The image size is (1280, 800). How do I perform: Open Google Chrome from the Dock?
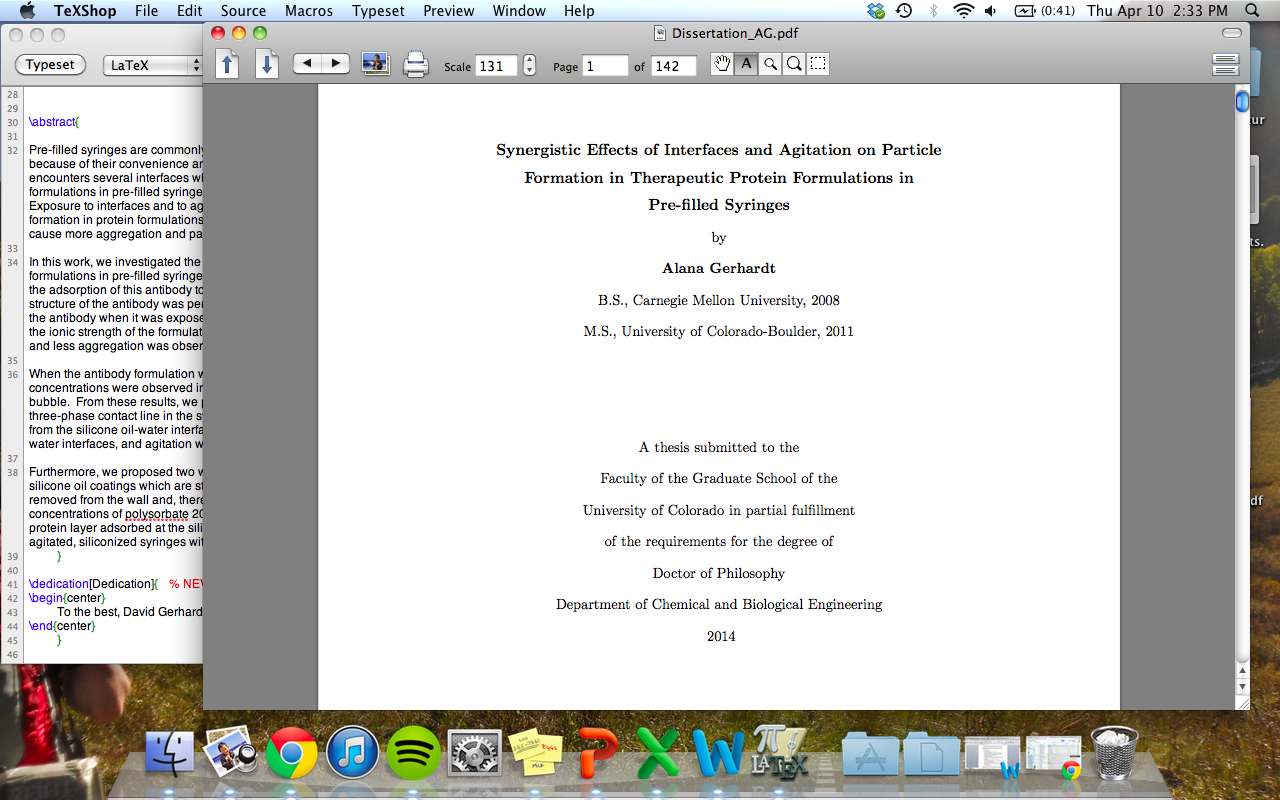point(292,753)
